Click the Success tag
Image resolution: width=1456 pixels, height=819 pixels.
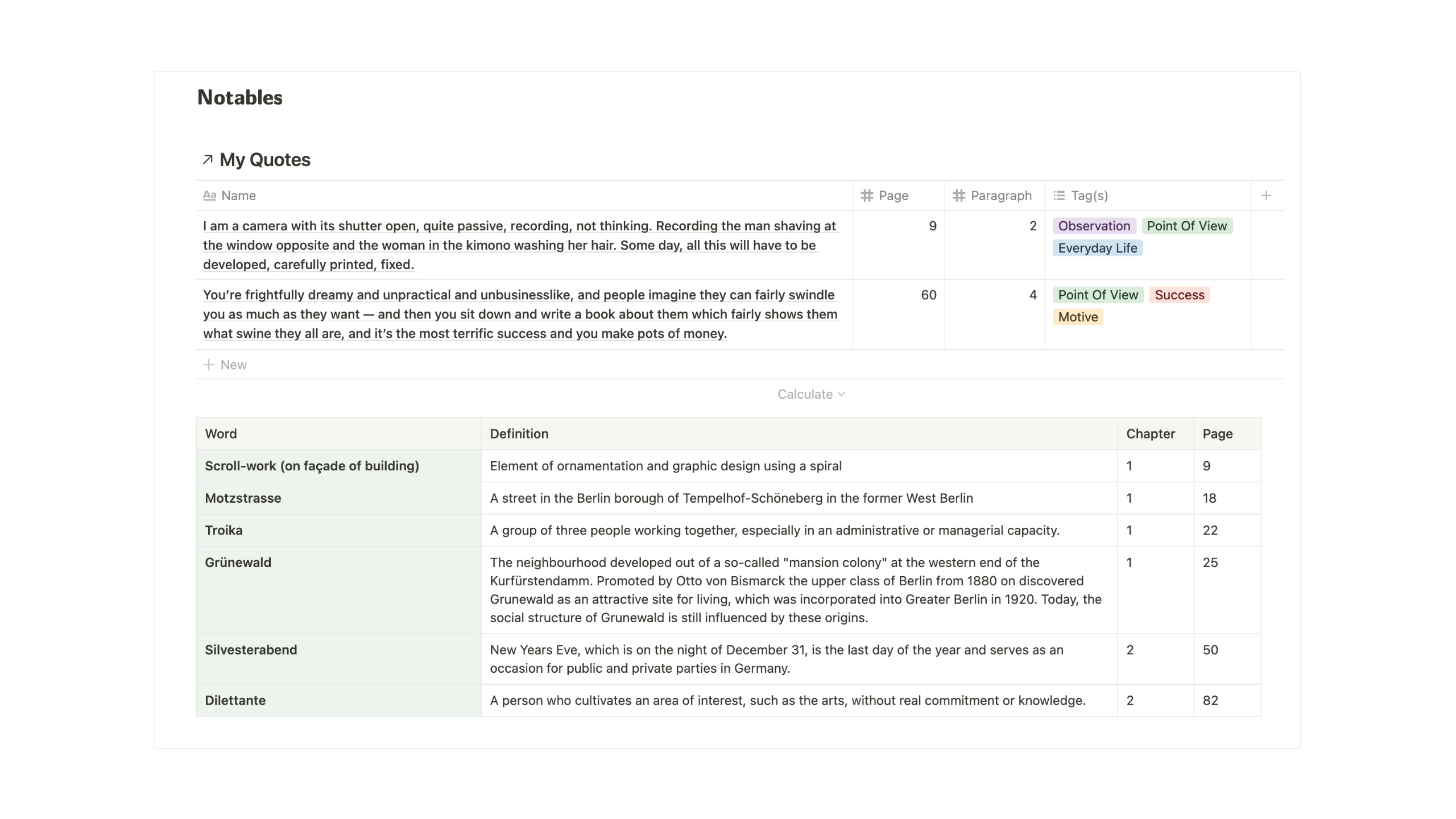(1180, 295)
